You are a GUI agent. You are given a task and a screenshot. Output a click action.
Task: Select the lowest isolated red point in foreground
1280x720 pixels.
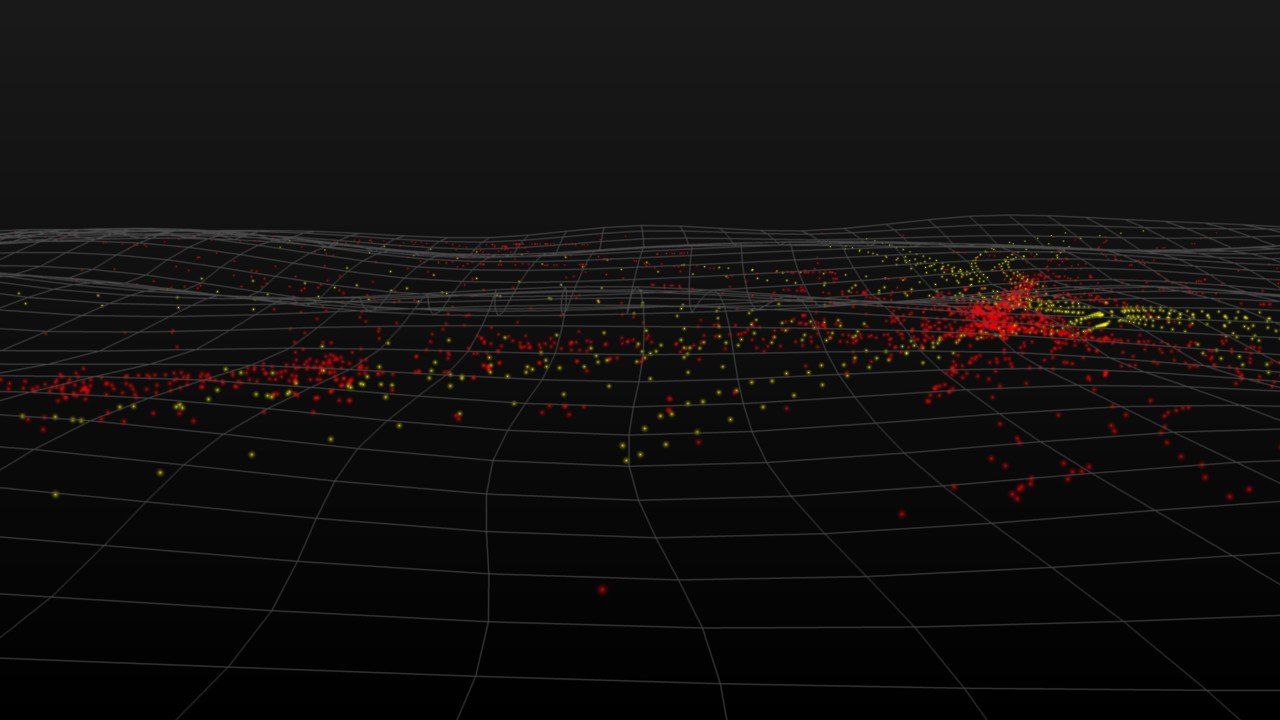coord(602,589)
